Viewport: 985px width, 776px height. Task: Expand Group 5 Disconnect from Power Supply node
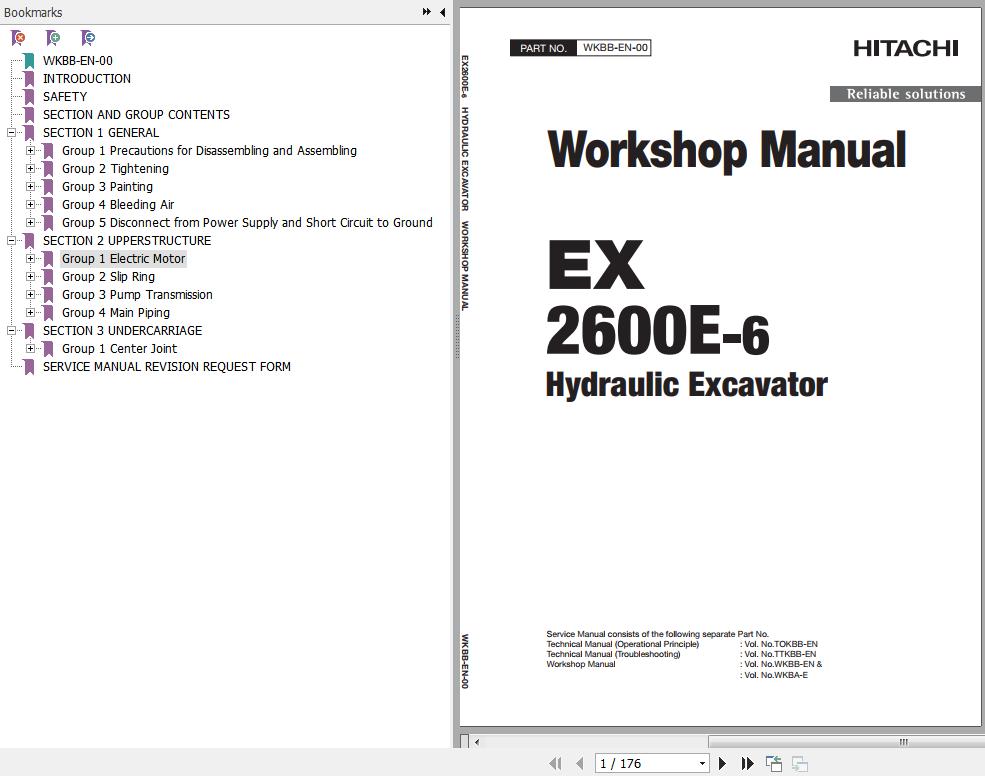[30, 222]
